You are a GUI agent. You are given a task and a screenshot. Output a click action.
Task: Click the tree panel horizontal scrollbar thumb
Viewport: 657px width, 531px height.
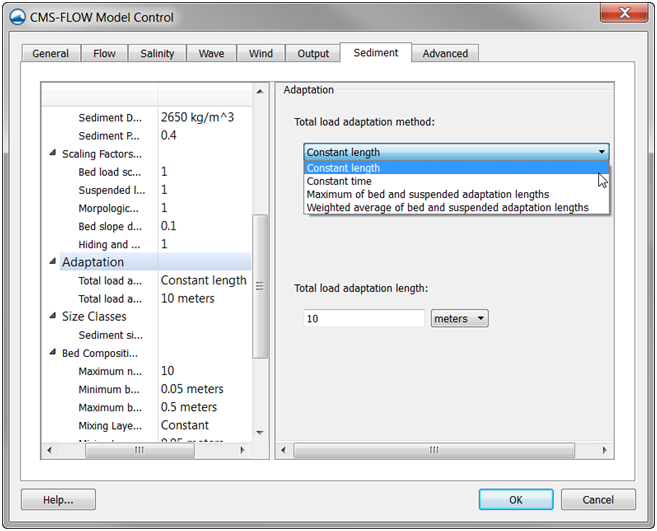point(140,450)
